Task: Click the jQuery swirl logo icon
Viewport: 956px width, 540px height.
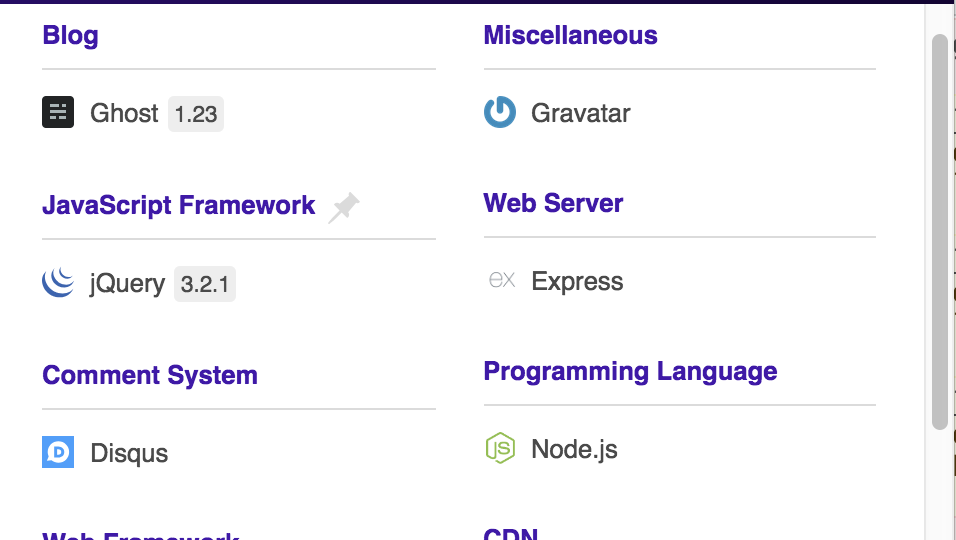Action: (58, 283)
